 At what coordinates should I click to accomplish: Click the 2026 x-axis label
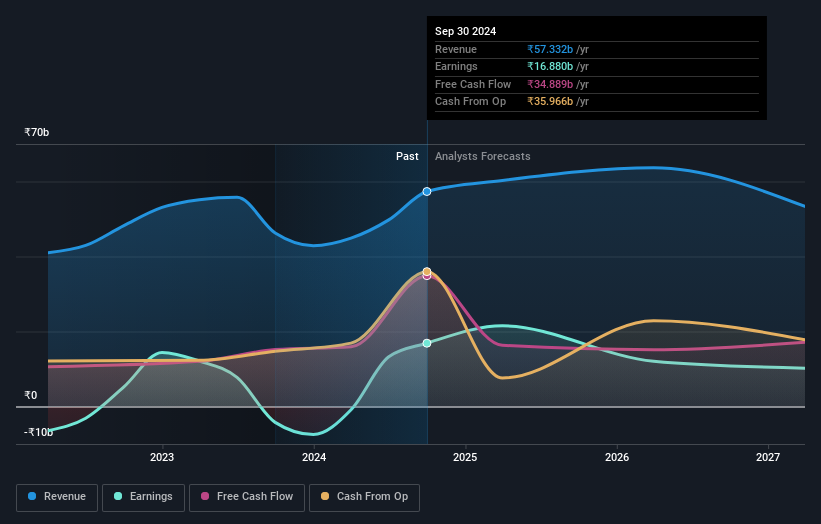pyautogui.click(x=617, y=457)
